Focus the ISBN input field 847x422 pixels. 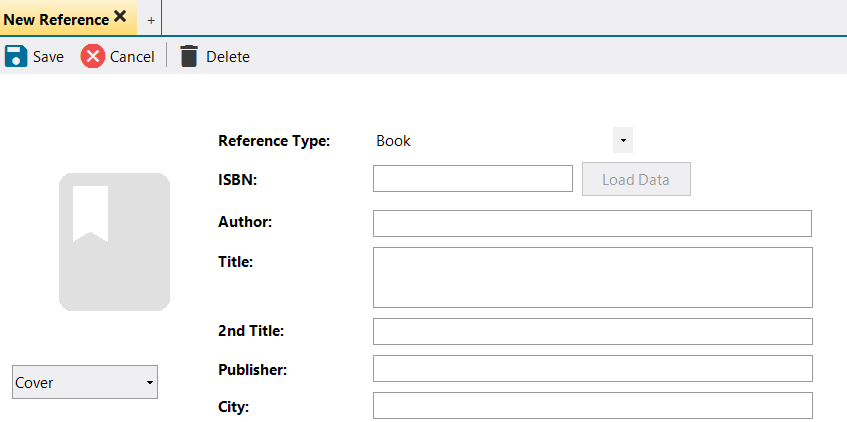click(x=472, y=179)
